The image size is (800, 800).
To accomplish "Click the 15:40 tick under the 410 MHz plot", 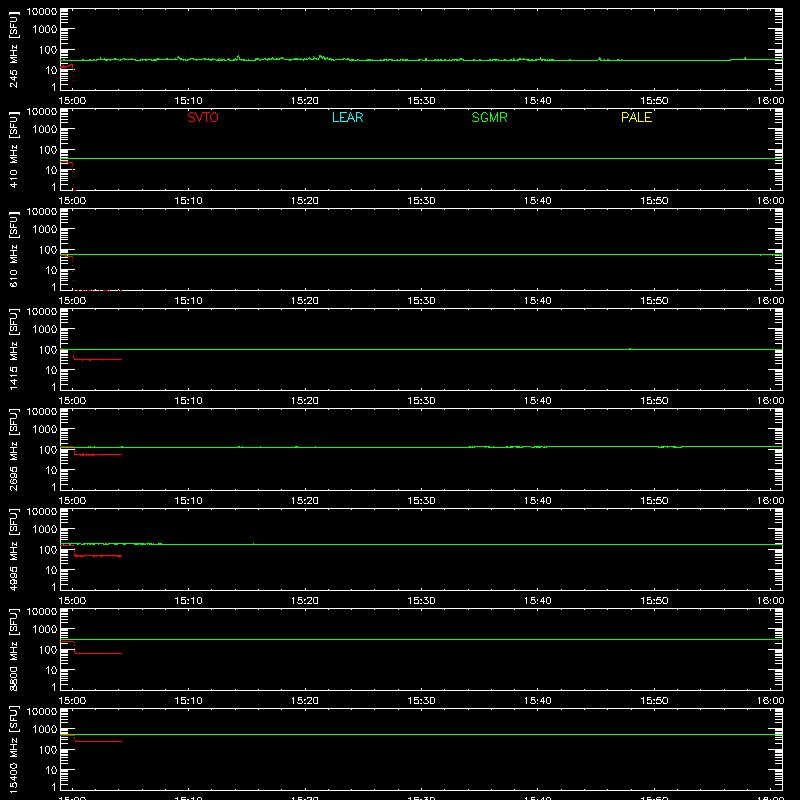I will click(x=538, y=201).
